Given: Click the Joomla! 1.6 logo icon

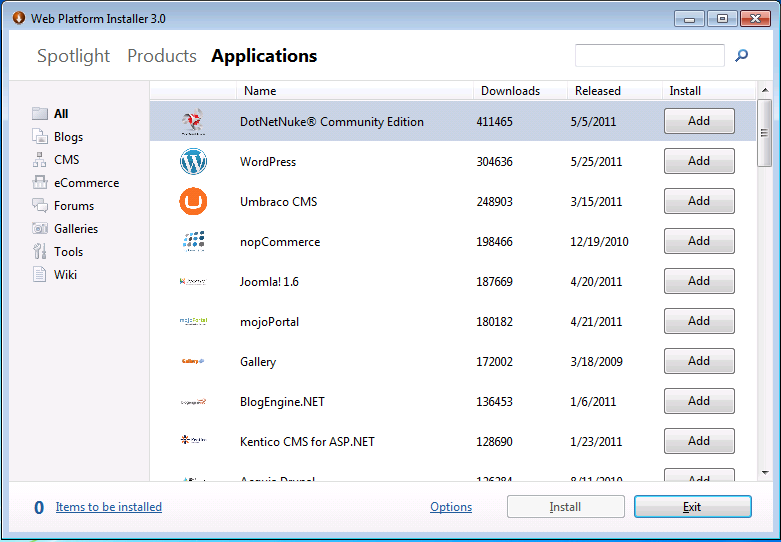Looking at the screenshot, I should pyautogui.click(x=193, y=281).
